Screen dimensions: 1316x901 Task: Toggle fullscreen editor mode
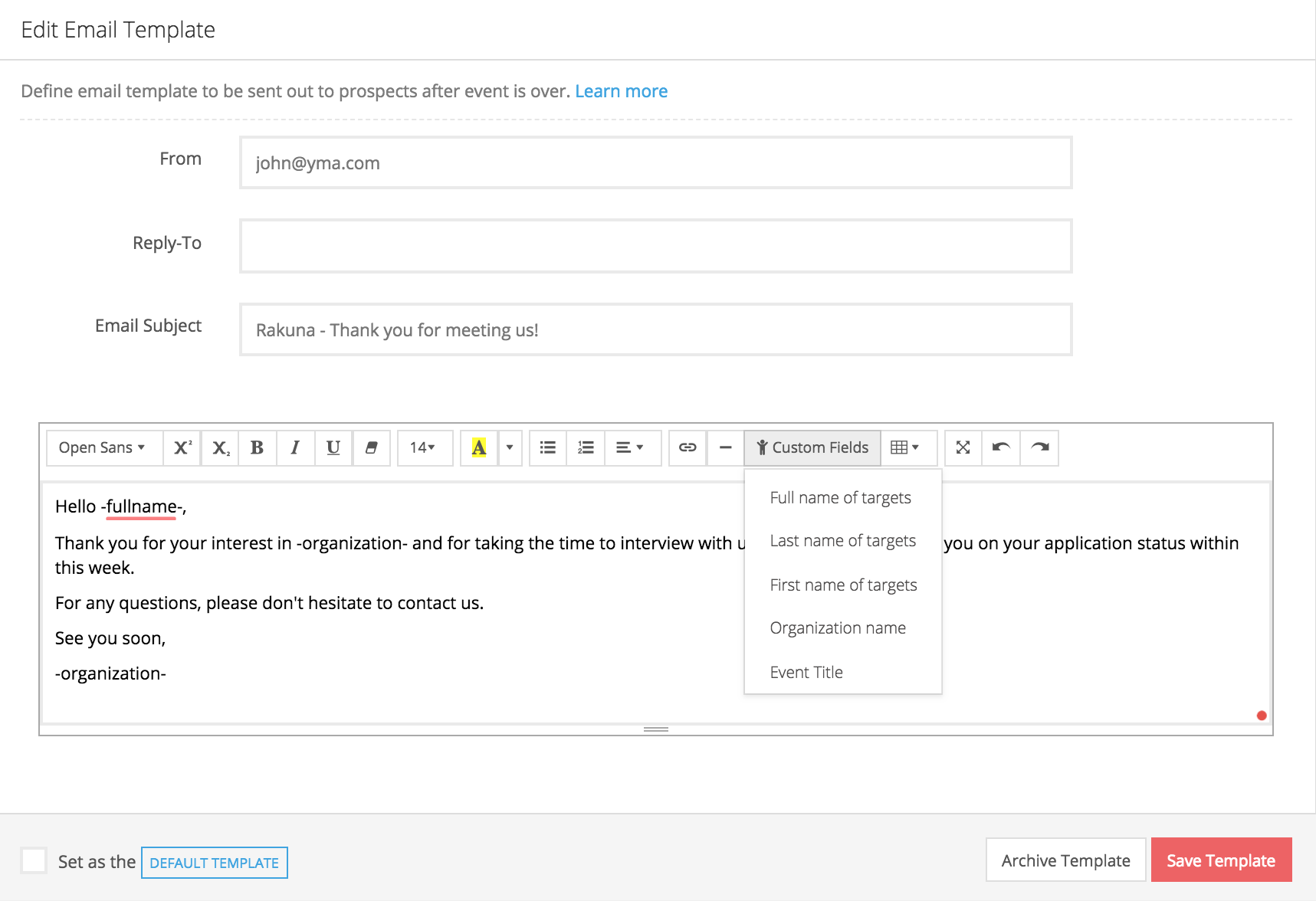pyautogui.click(x=963, y=447)
